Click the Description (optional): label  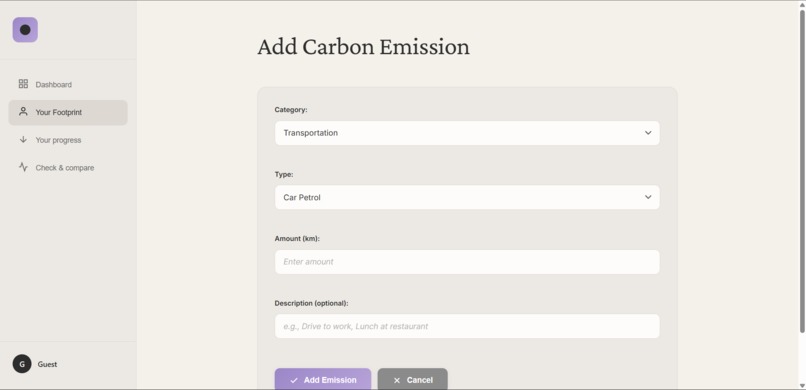[x=312, y=303]
